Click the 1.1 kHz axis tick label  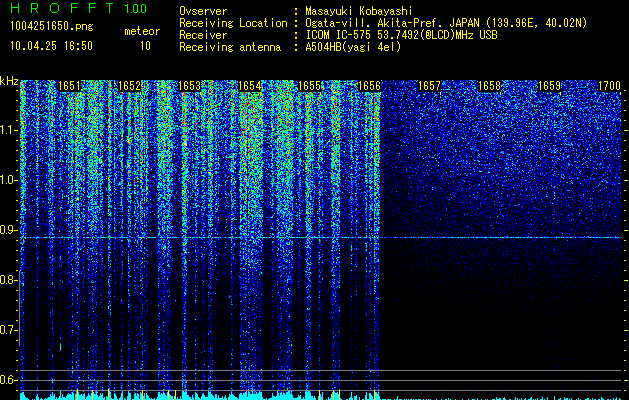click(x=8, y=130)
